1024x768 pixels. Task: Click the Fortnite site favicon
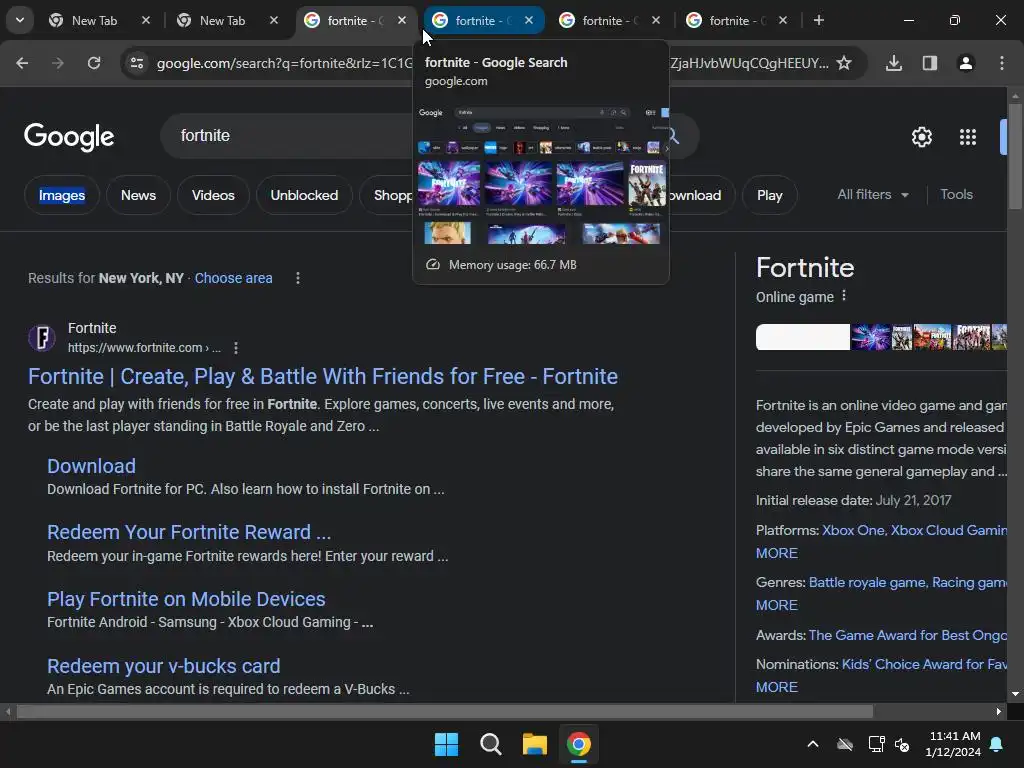(x=42, y=338)
